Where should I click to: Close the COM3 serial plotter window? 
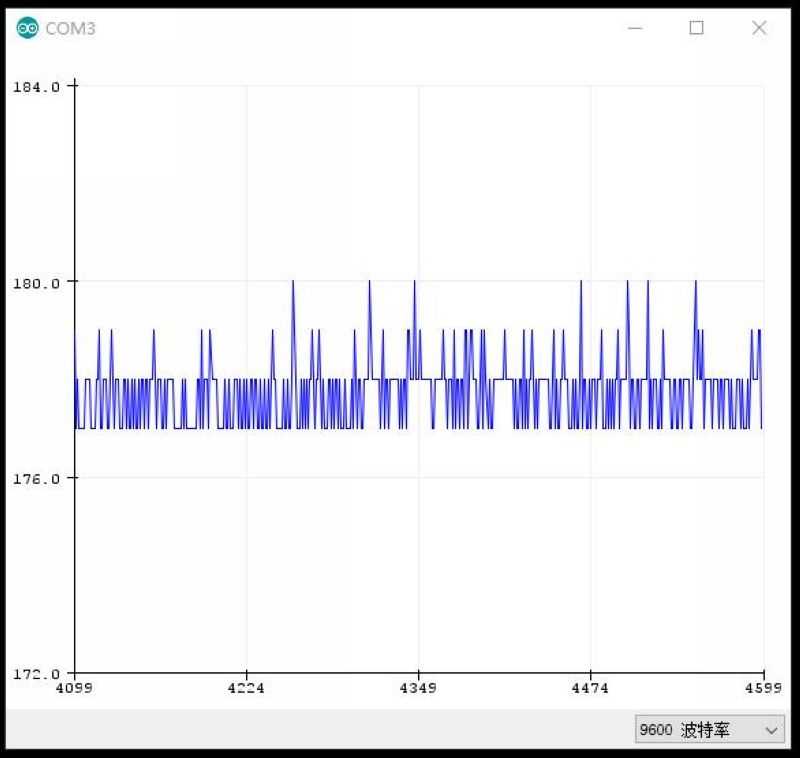(759, 28)
